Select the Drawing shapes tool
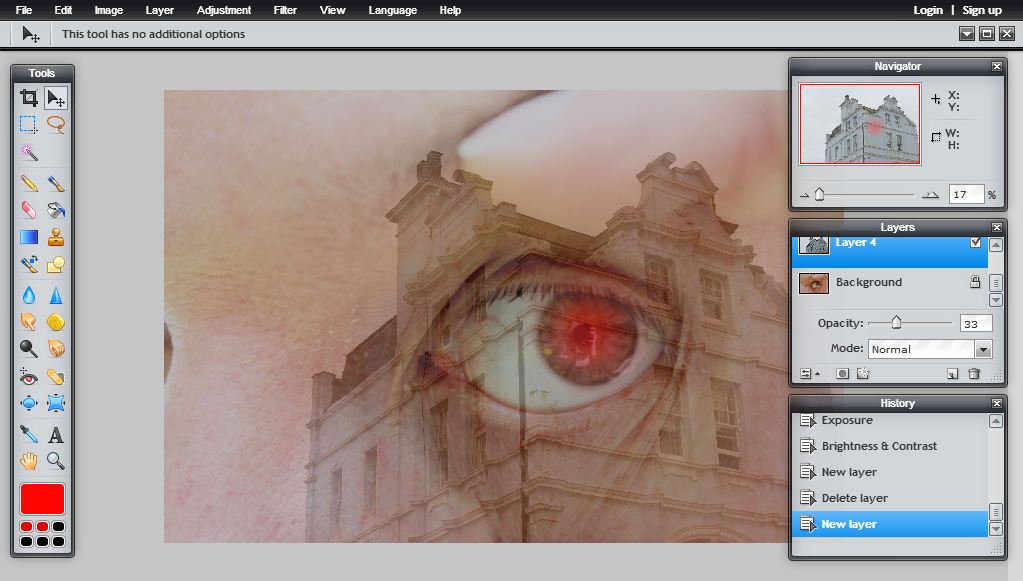Viewport: 1023px width, 581px height. tap(56, 264)
